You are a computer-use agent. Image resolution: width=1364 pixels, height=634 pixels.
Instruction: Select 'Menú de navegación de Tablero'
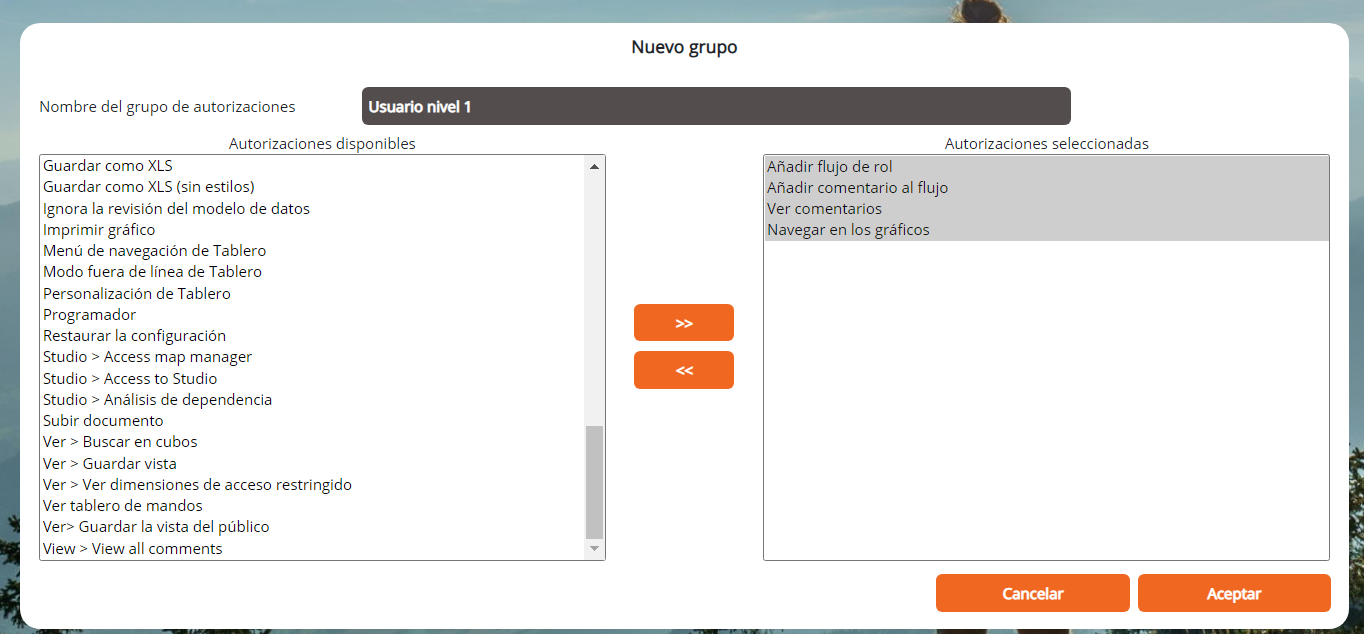pyautogui.click(x=154, y=251)
